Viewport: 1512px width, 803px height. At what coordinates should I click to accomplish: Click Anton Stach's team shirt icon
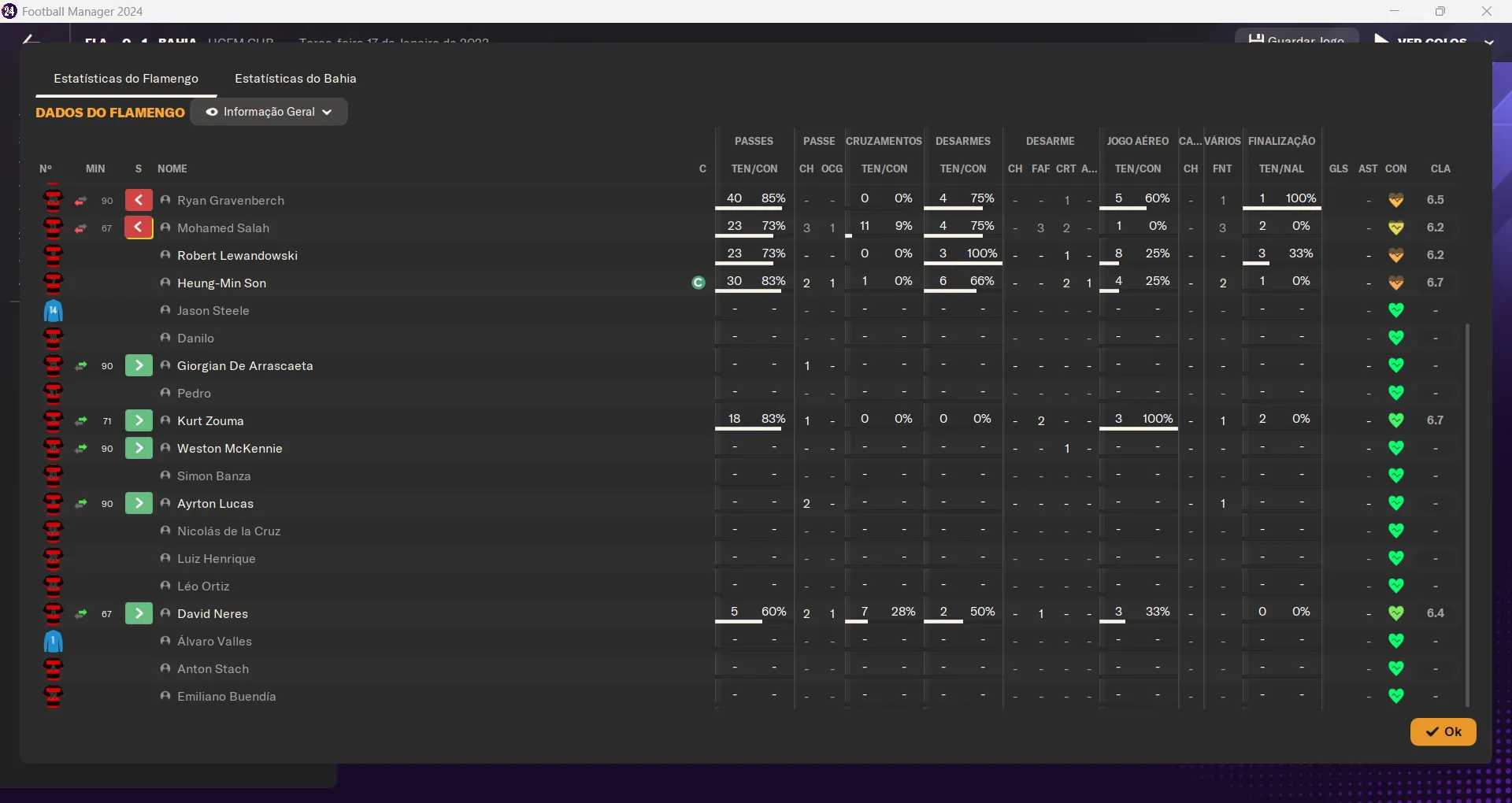[53, 669]
